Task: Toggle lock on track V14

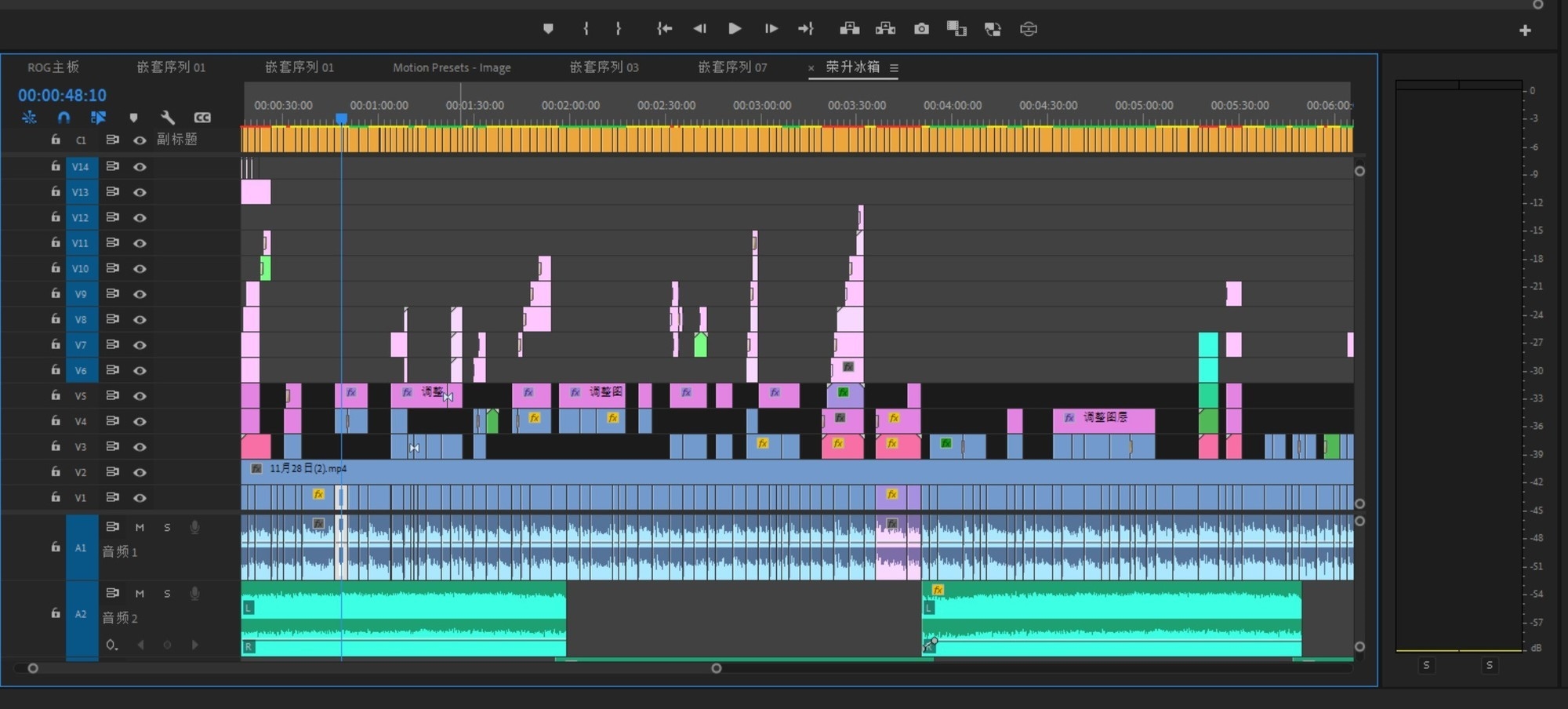Action: pyautogui.click(x=55, y=166)
